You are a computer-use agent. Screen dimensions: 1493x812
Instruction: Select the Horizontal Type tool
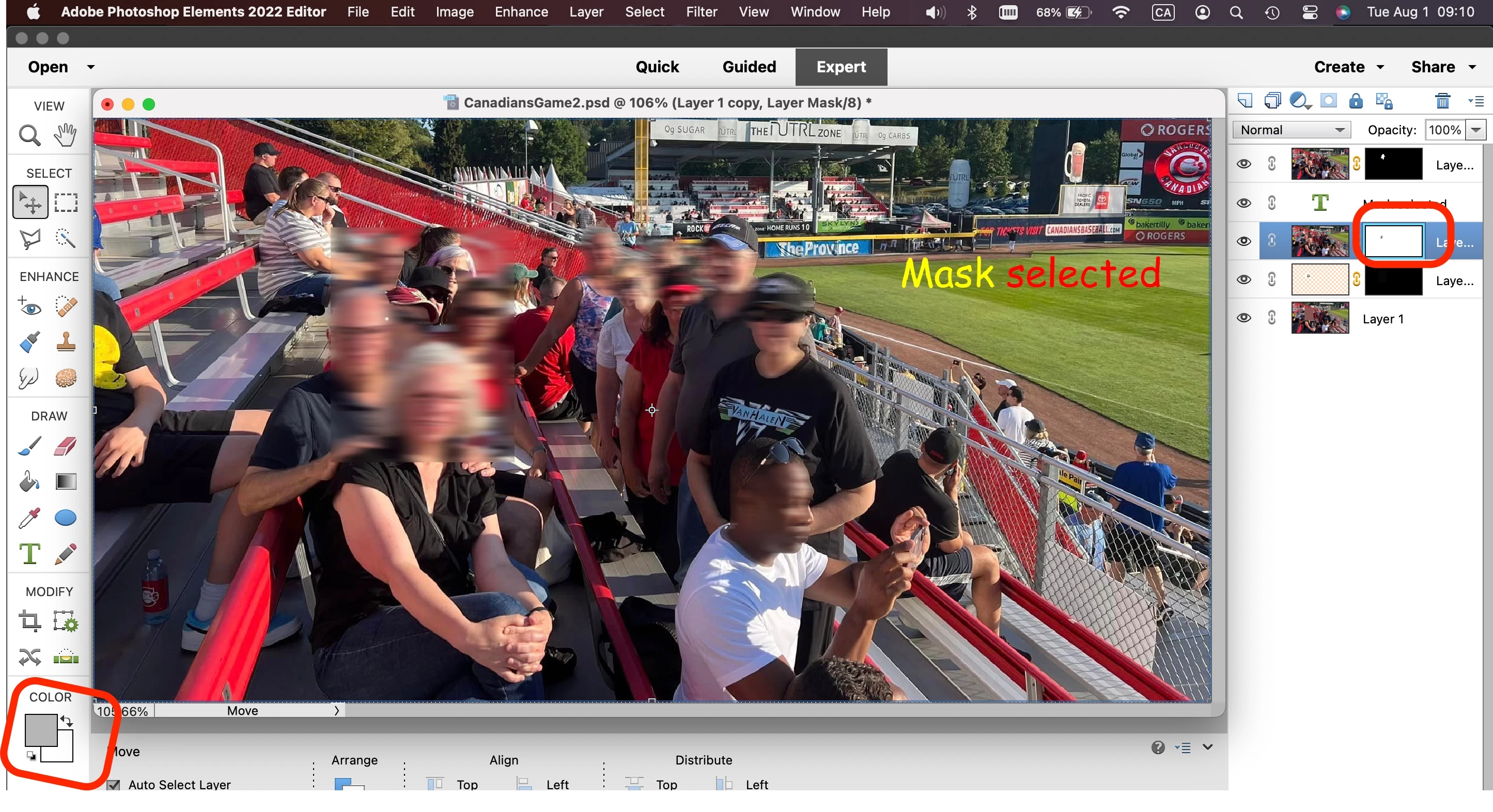coord(29,554)
